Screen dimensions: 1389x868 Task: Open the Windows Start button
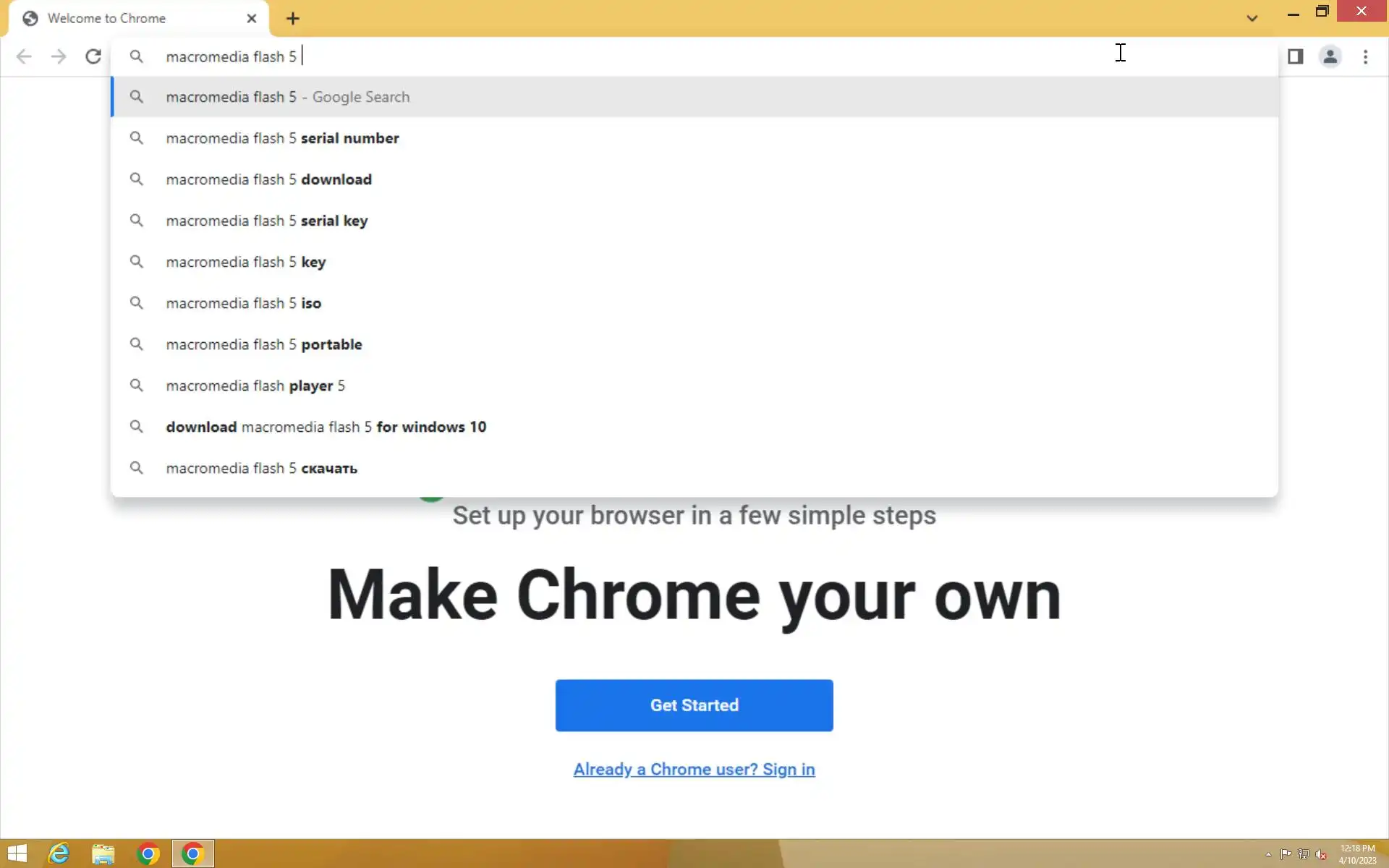pos(17,854)
